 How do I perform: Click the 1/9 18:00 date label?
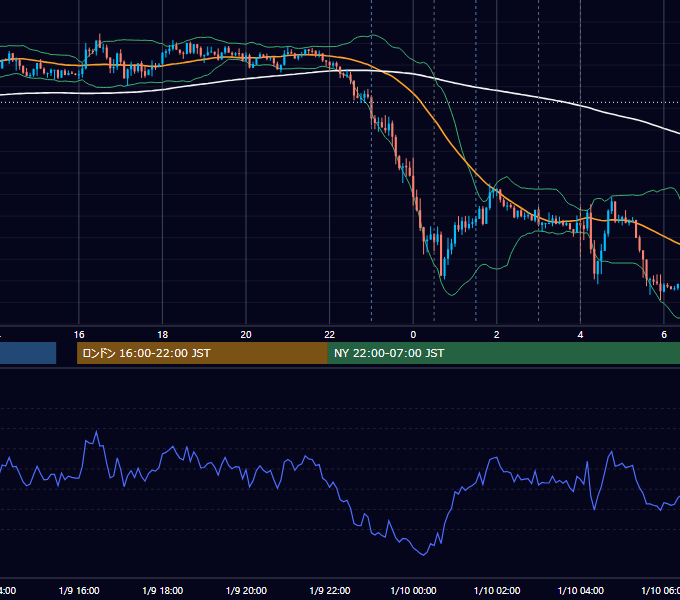(x=163, y=590)
